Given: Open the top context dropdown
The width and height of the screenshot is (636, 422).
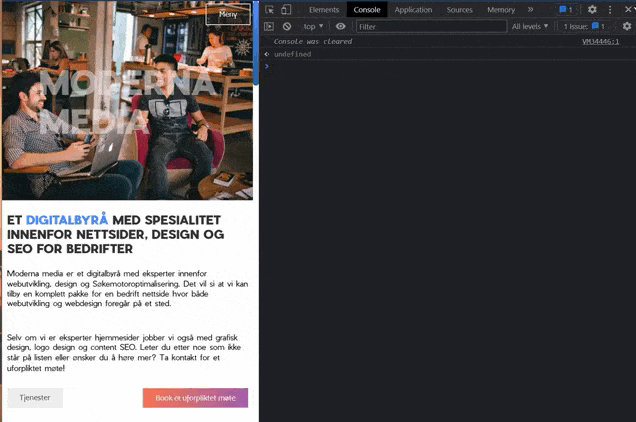Looking at the screenshot, I should pyautogui.click(x=313, y=26).
